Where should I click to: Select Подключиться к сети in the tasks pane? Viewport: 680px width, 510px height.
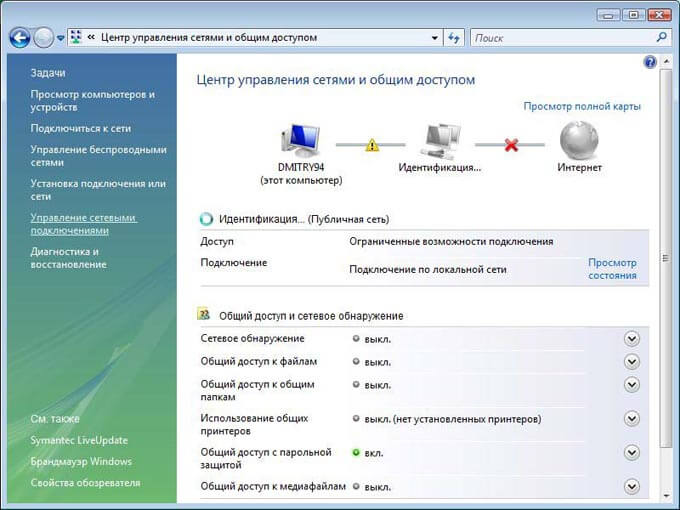click(x=81, y=129)
